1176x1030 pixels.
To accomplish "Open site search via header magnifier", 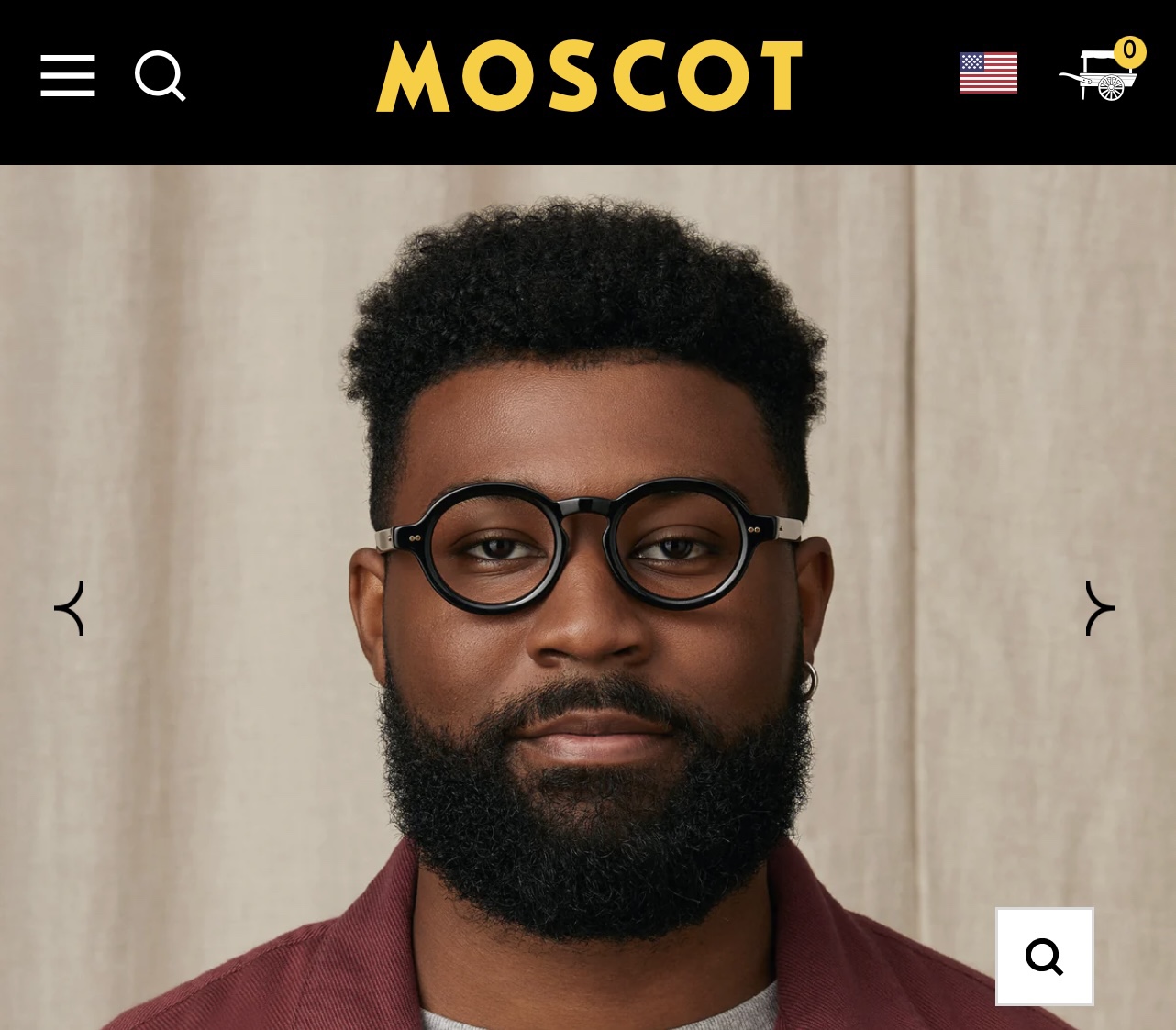I will pos(161,76).
